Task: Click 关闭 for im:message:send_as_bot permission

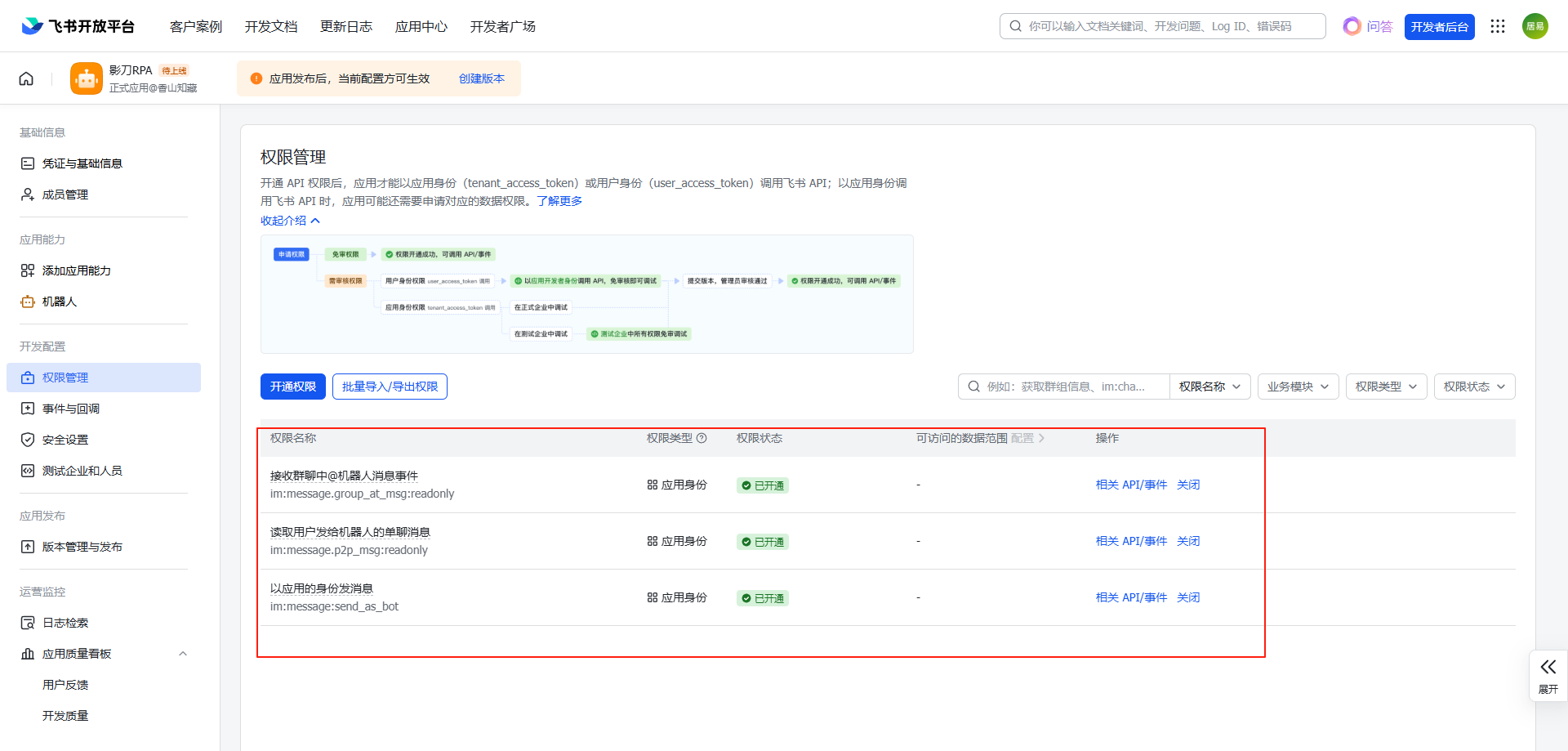Action: (x=1188, y=597)
